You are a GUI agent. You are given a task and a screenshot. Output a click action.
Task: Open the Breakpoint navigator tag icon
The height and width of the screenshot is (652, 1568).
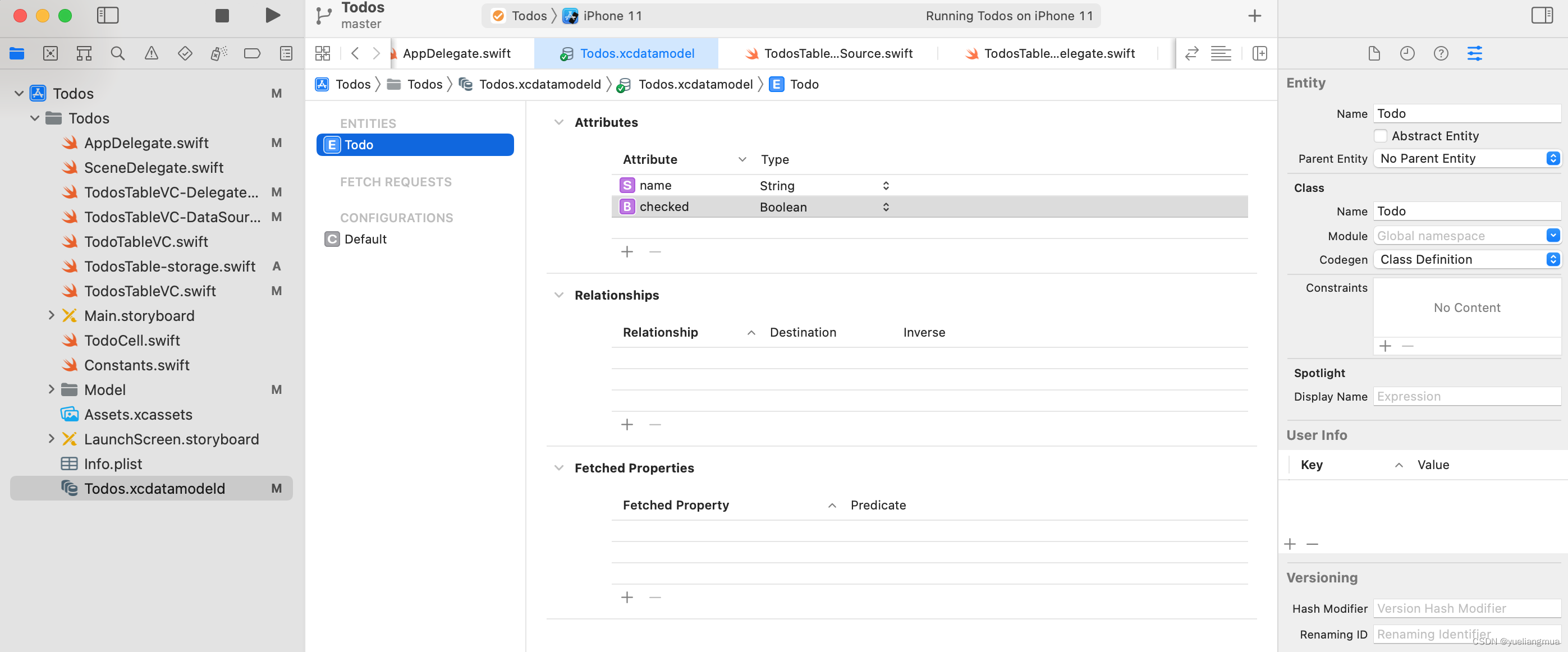pos(251,53)
